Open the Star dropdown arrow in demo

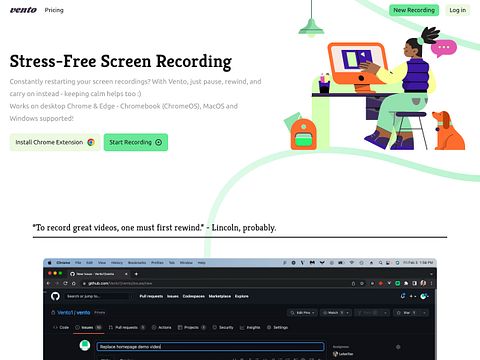pyautogui.click(x=424, y=313)
